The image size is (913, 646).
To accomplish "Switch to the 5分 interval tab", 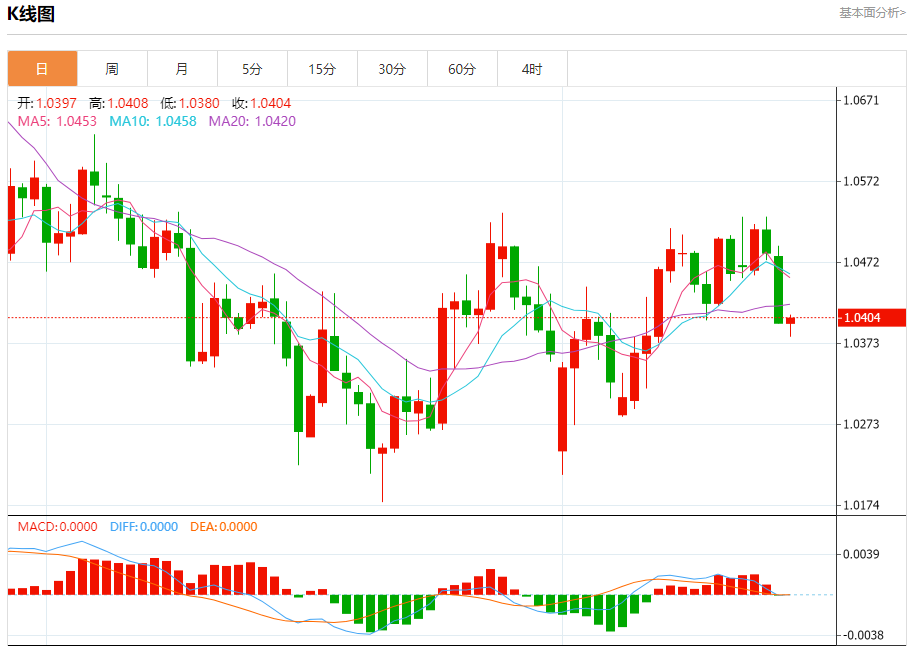I will [252, 69].
